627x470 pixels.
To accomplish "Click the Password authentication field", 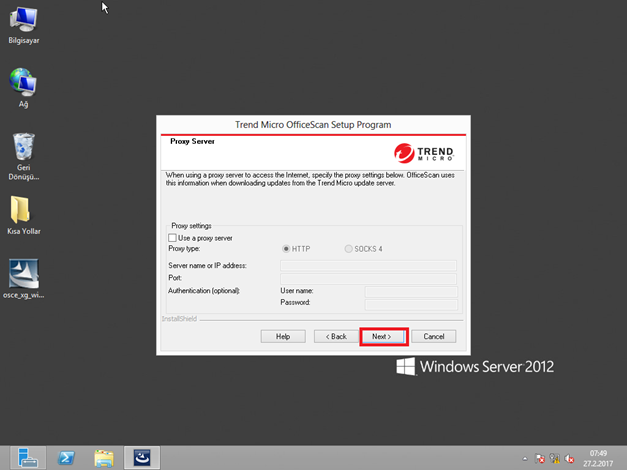I will 411,305.
